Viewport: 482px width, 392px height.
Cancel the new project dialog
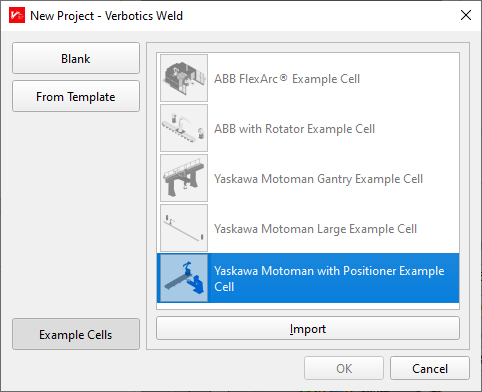coord(430,368)
